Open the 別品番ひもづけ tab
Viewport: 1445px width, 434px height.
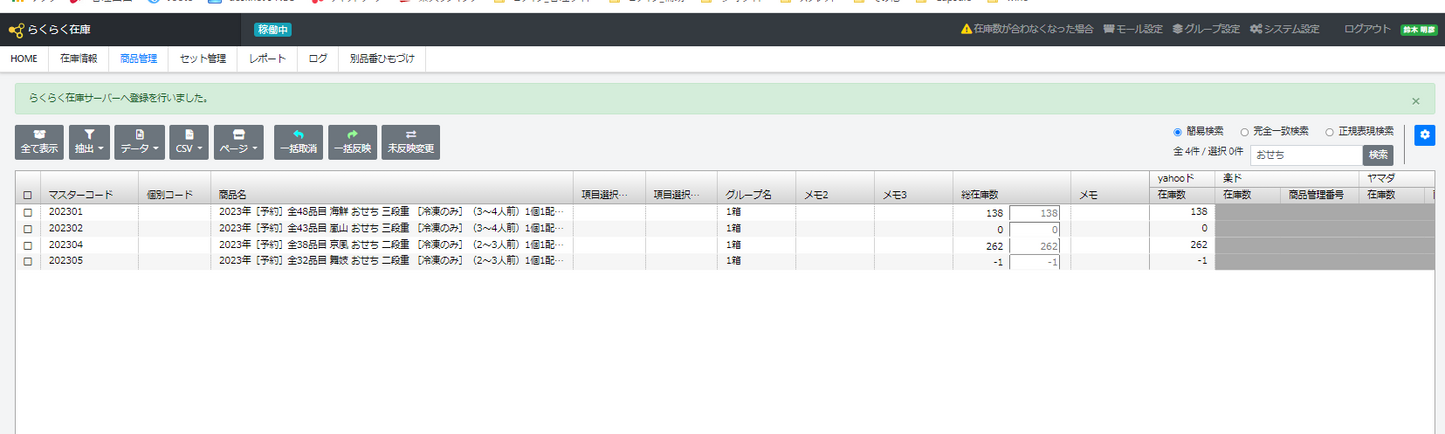(382, 59)
